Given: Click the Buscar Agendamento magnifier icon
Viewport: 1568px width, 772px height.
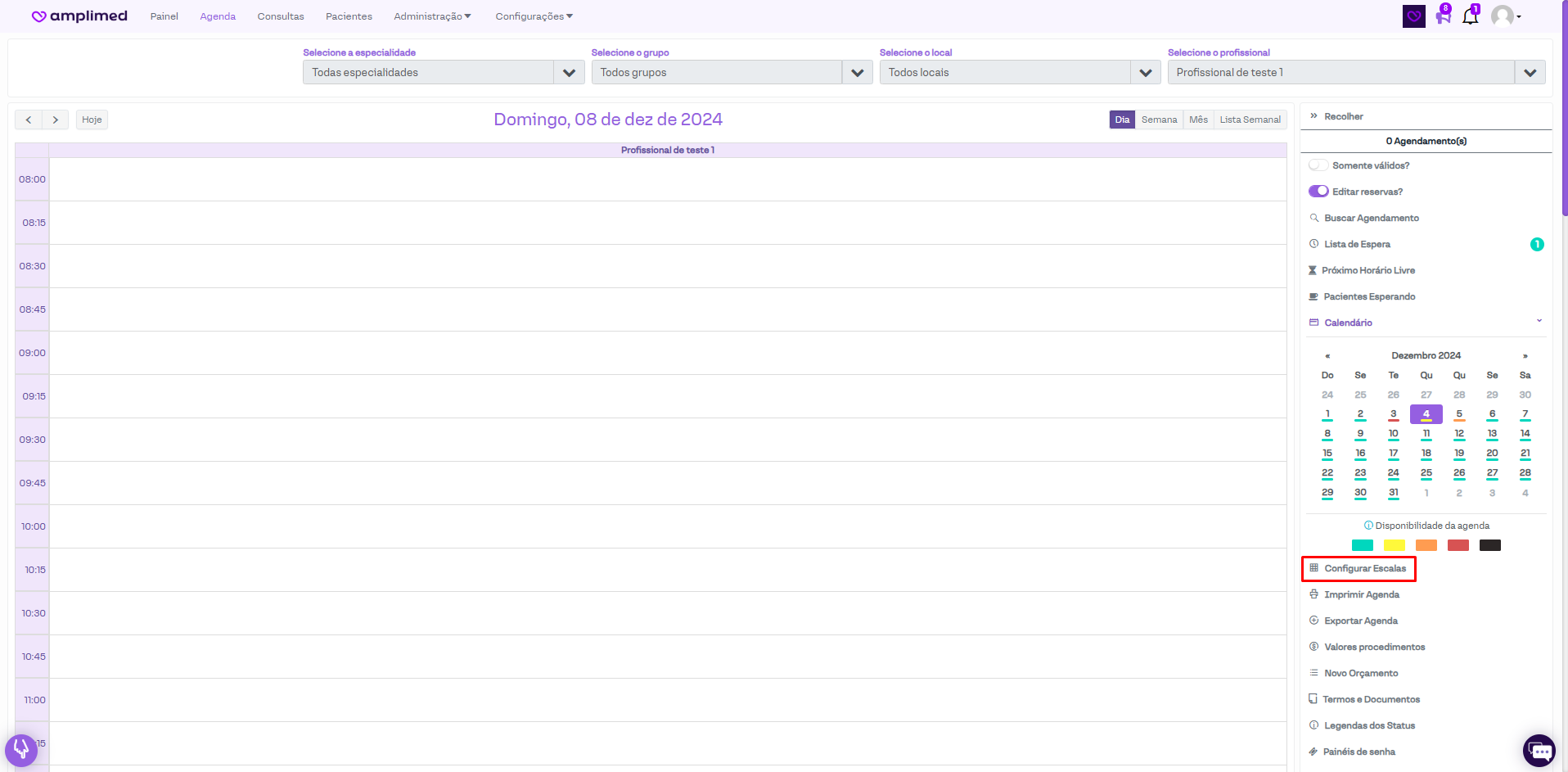Looking at the screenshot, I should click(1314, 218).
